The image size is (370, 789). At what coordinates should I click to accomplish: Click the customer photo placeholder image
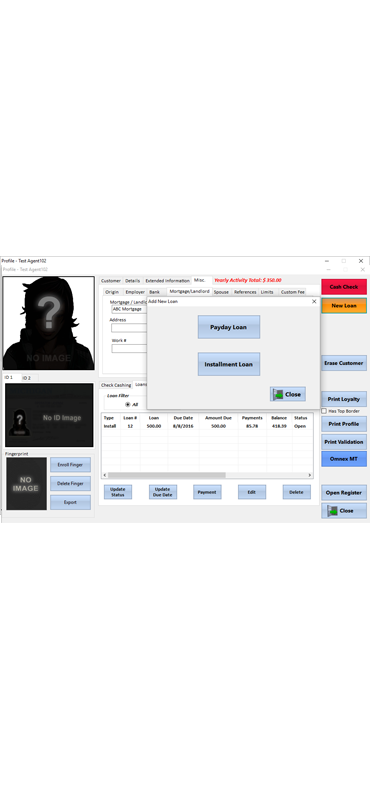48,323
